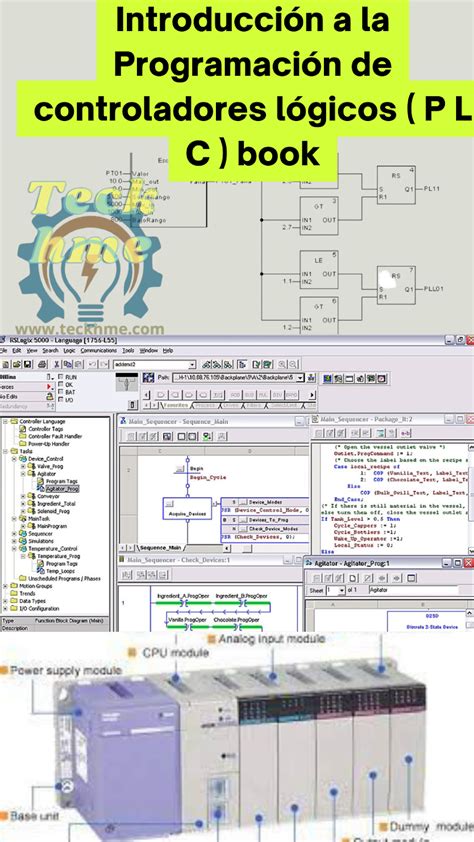The height and width of the screenshot is (842, 474).
Task: Open the Logic menu
Action: tap(70, 350)
